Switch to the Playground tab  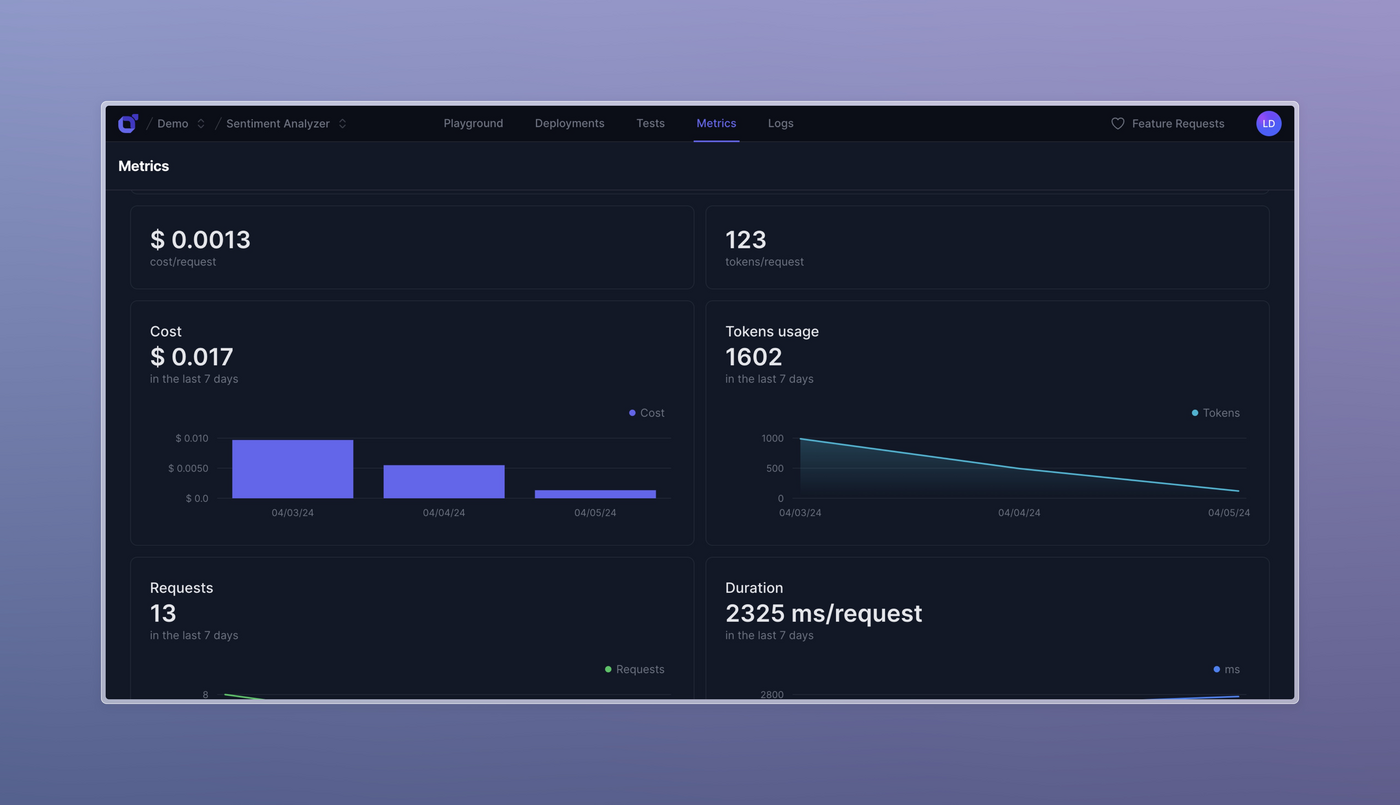[x=473, y=123]
